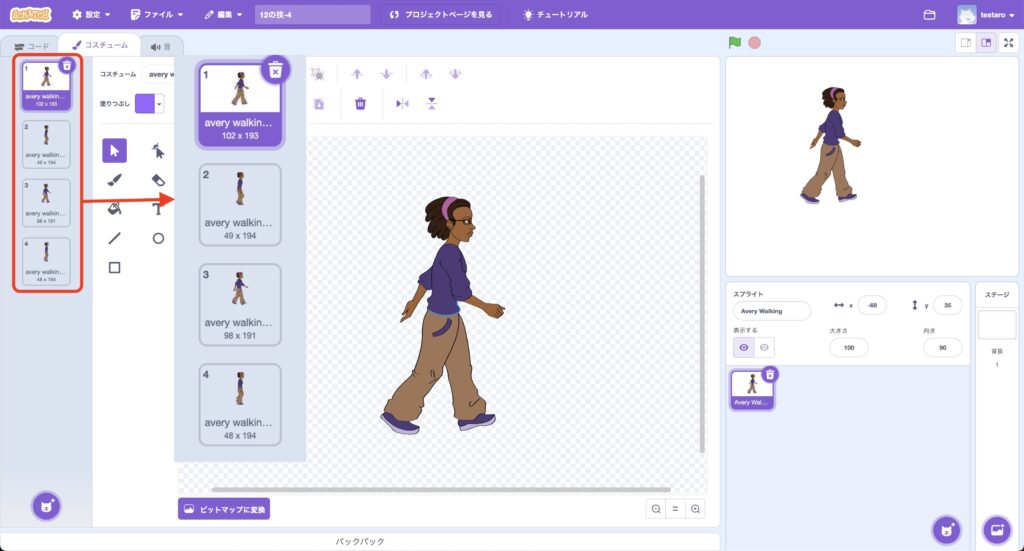Click the Paste icon in paint toolbar
The image size is (1024, 551).
[x=319, y=104]
